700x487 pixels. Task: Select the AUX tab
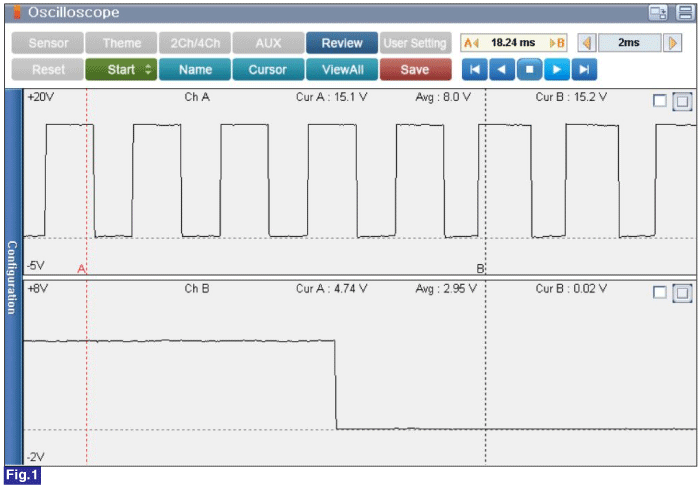[x=268, y=43]
